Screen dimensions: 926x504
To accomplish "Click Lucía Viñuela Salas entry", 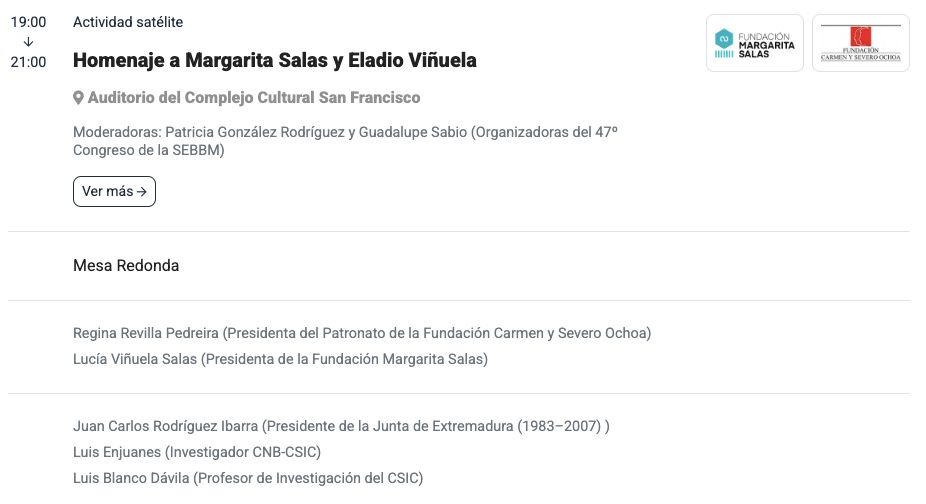I will coord(280,358).
